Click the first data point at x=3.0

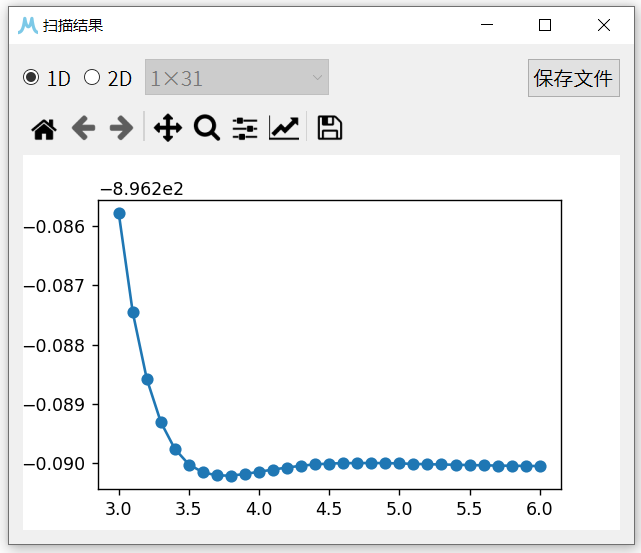point(119,213)
